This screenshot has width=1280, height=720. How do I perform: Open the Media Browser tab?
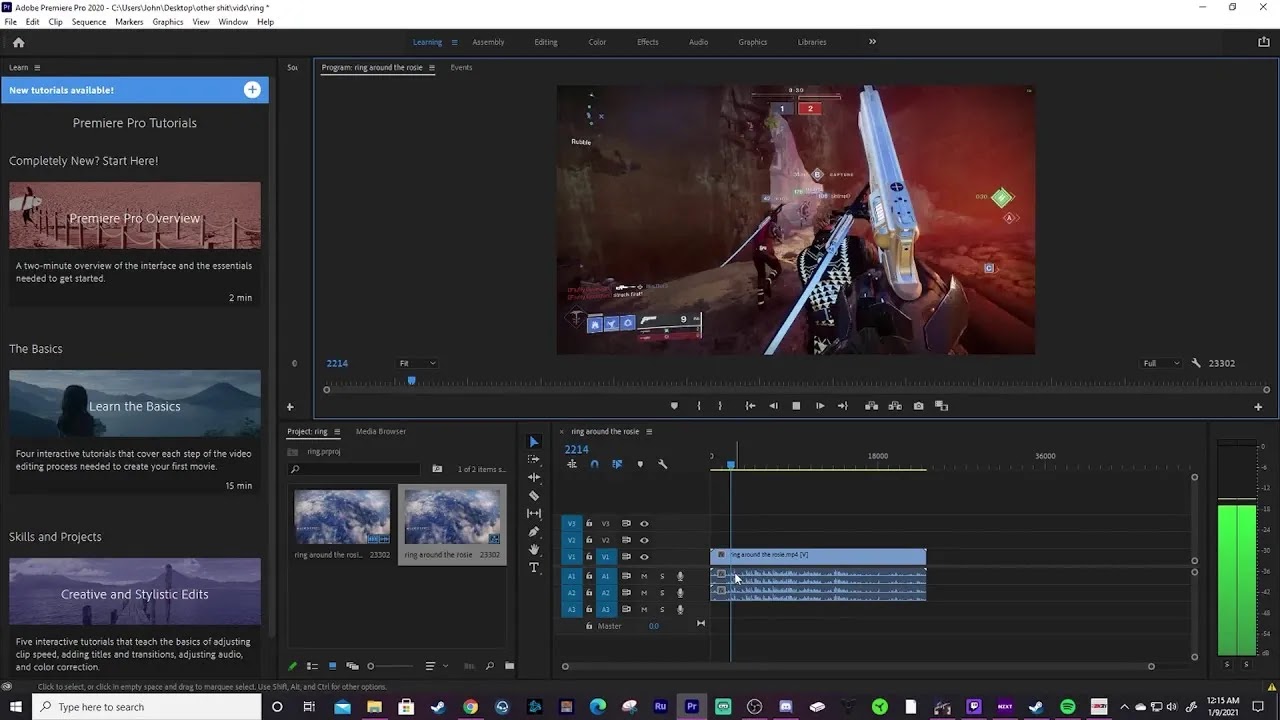click(x=381, y=432)
